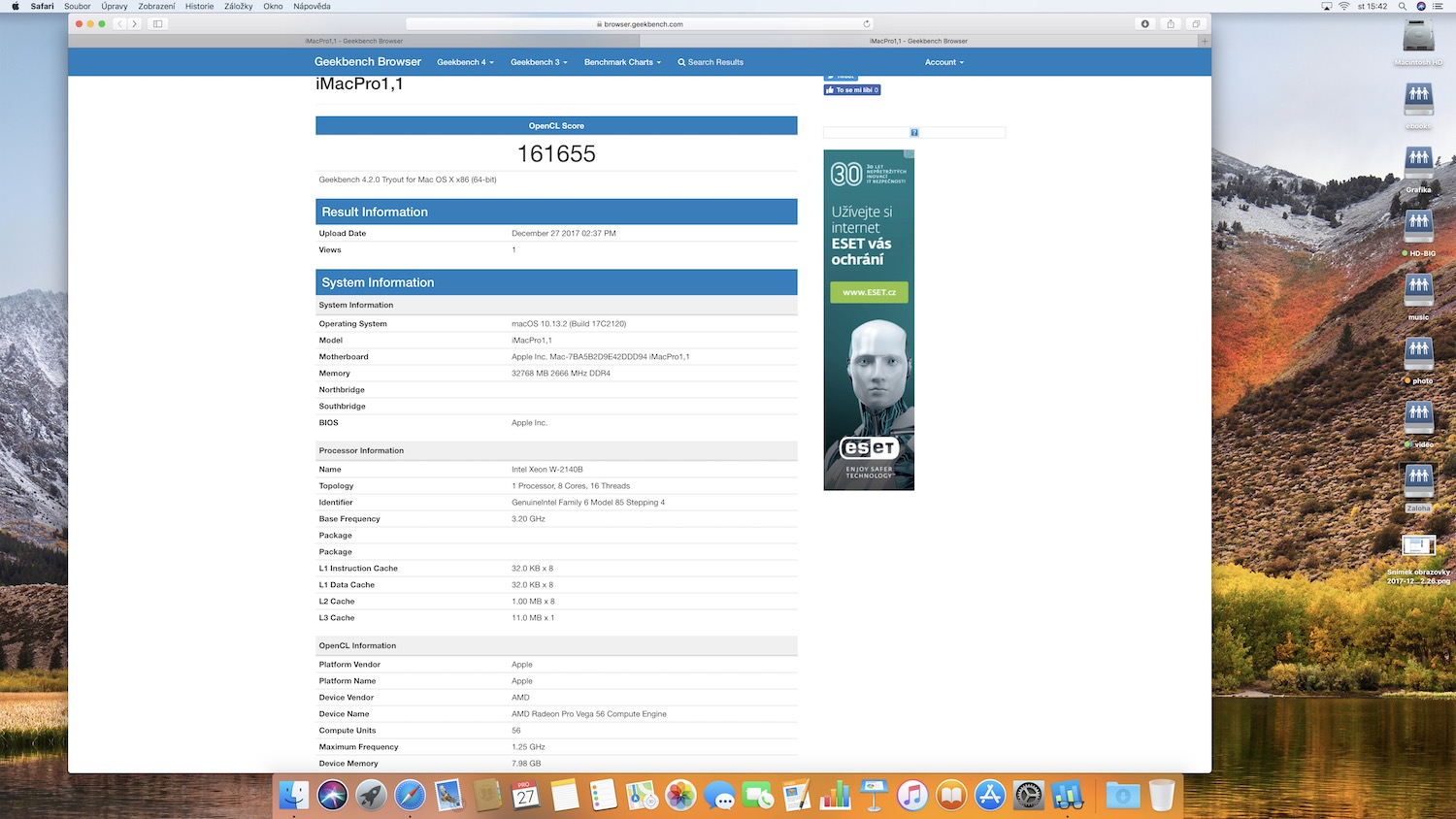
Task: Open the Maps app in Dock
Action: [642, 796]
